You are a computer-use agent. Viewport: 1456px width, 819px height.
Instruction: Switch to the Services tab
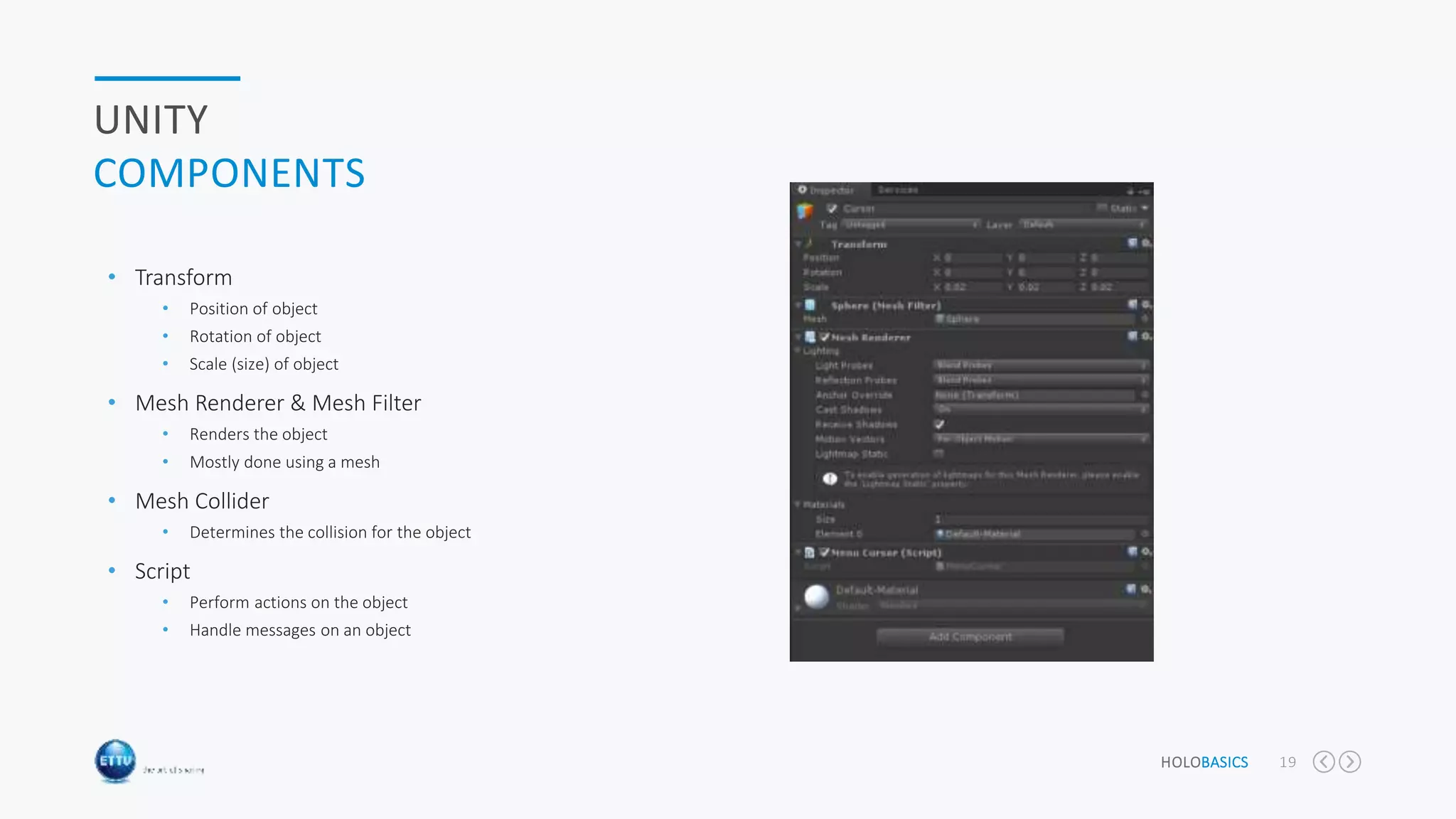coord(897,190)
